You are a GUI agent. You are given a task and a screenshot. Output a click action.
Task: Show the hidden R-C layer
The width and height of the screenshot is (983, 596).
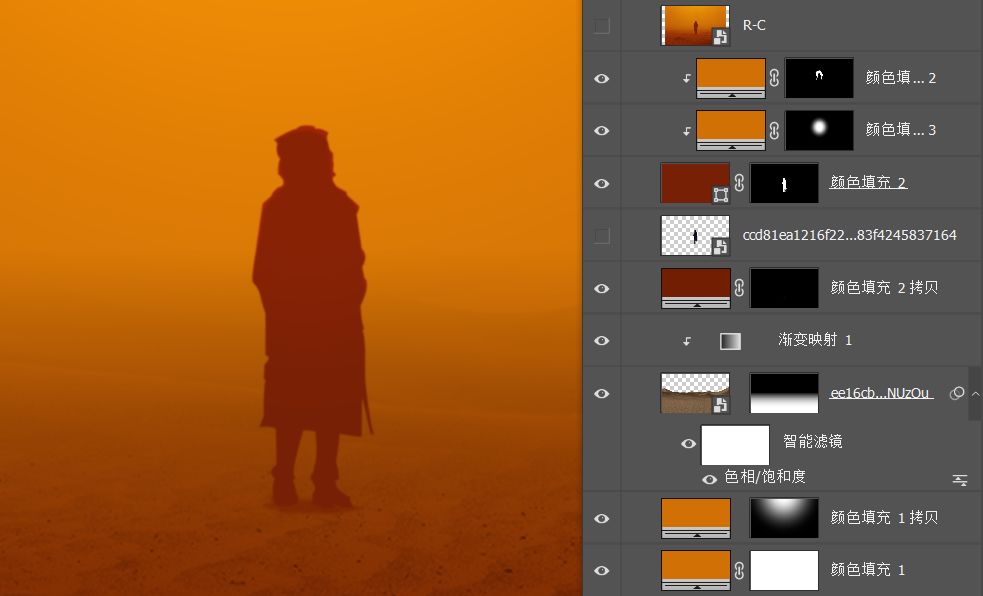[x=601, y=26]
